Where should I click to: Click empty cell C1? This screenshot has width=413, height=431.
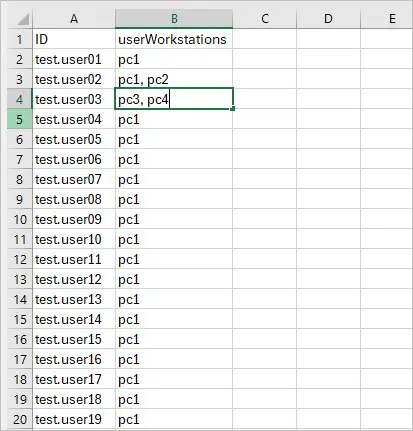(x=265, y=39)
